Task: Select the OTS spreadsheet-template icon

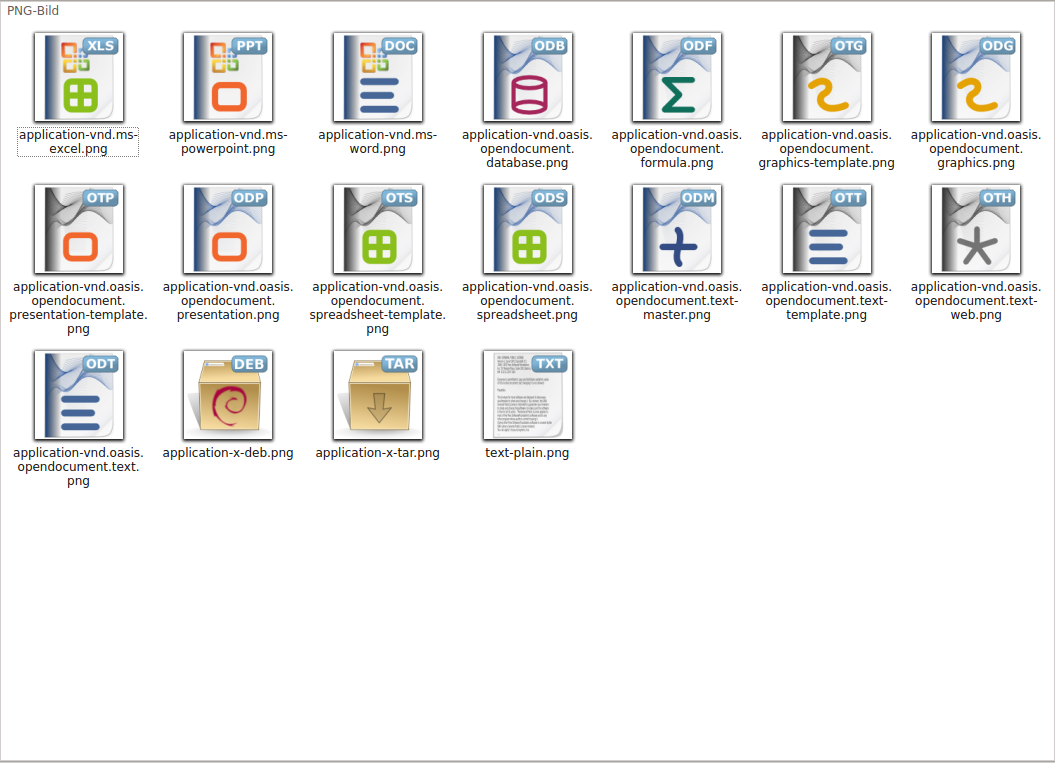Action: [x=377, y=229]
